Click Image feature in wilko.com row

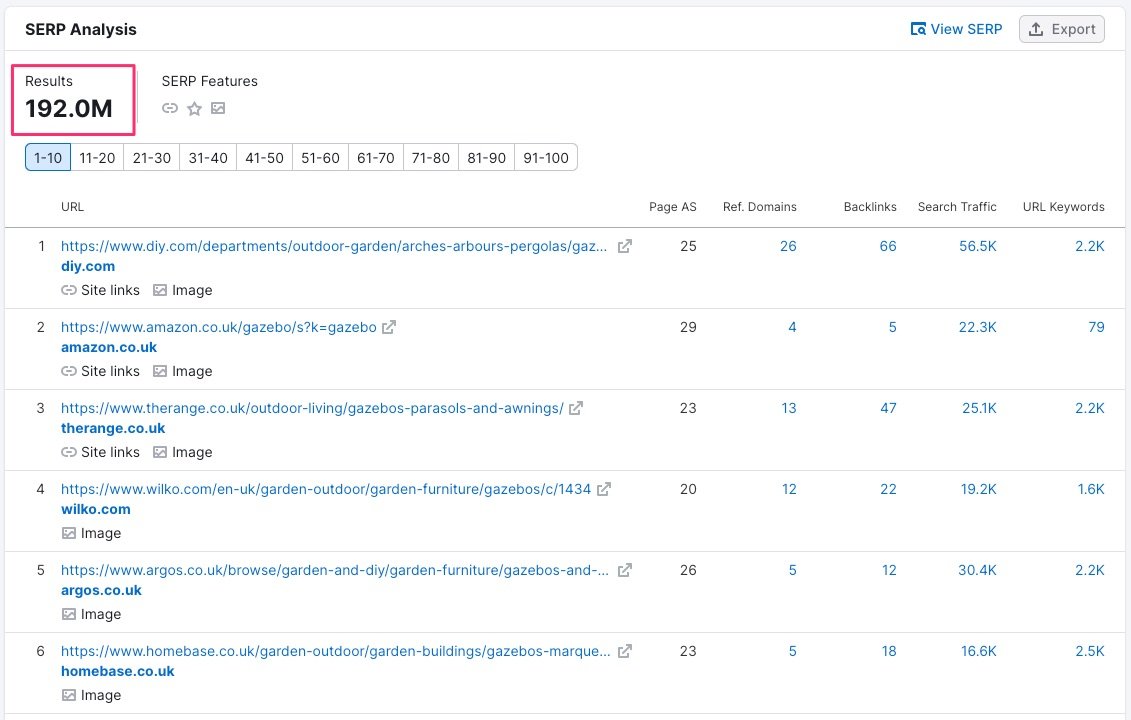point(92,533)
